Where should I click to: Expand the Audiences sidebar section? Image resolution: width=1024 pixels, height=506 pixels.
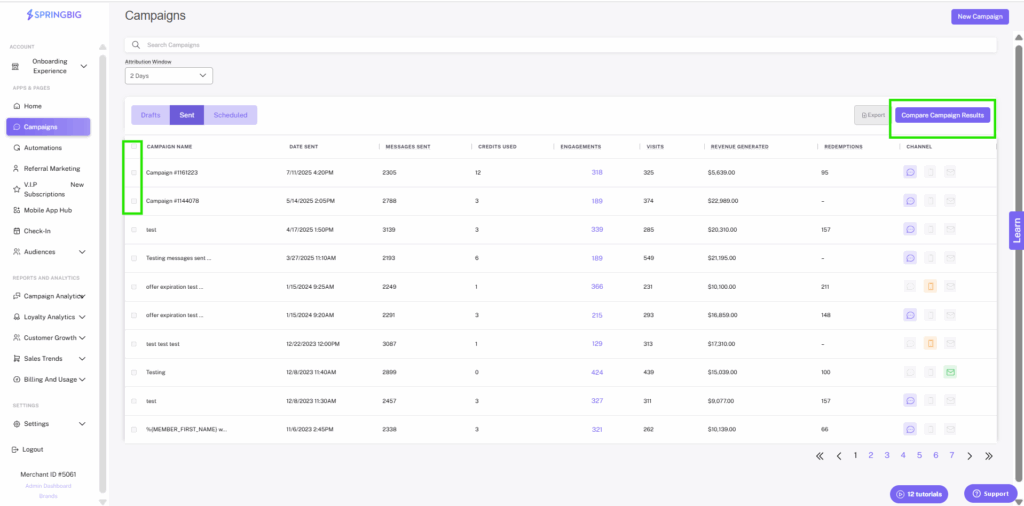(x=82, y=252)
